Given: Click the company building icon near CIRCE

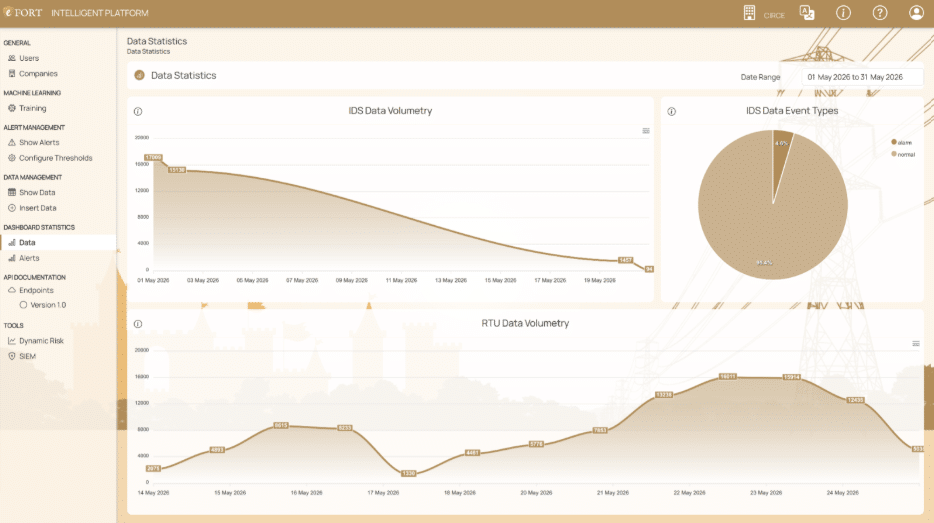Looking at the screenshot, I should tap(749, 13).
